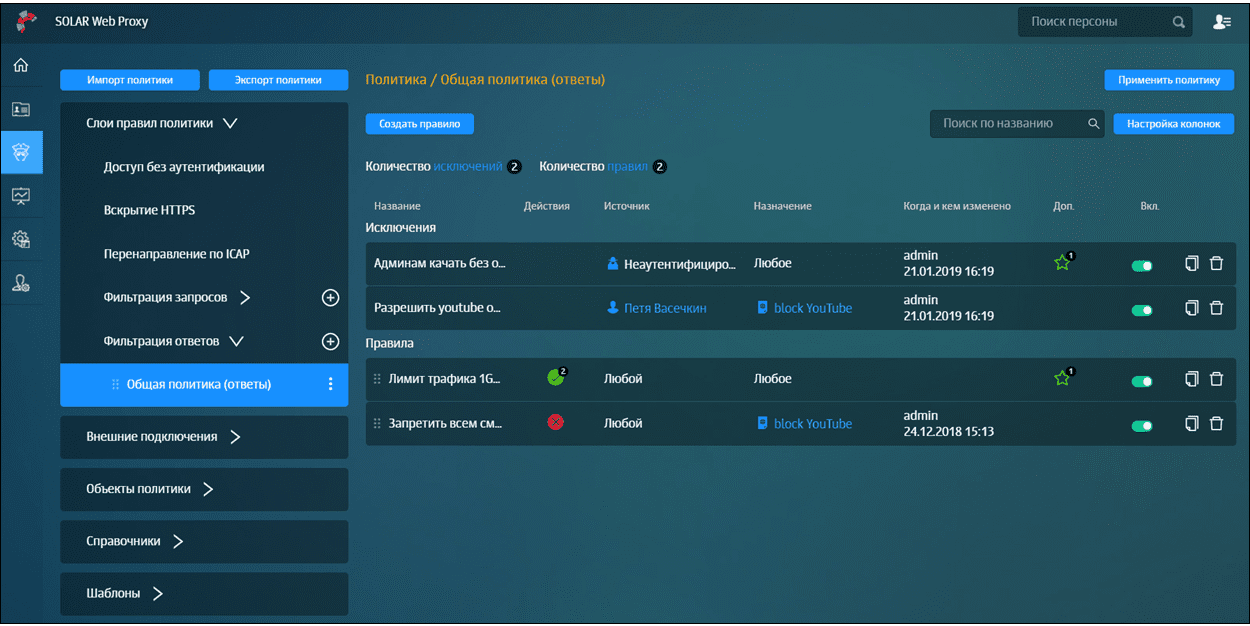
Task: Copy the Админам качать без о... rule
Action: pos(1191,264)
